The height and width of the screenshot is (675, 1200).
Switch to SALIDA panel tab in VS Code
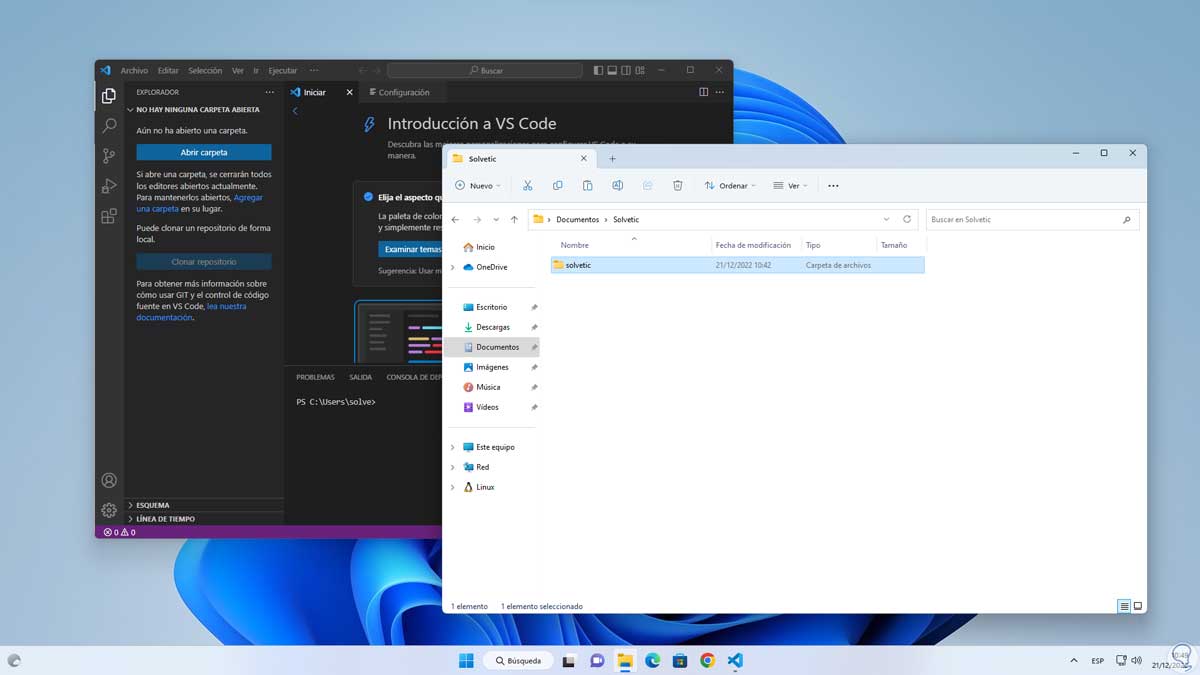pos(360,377)
